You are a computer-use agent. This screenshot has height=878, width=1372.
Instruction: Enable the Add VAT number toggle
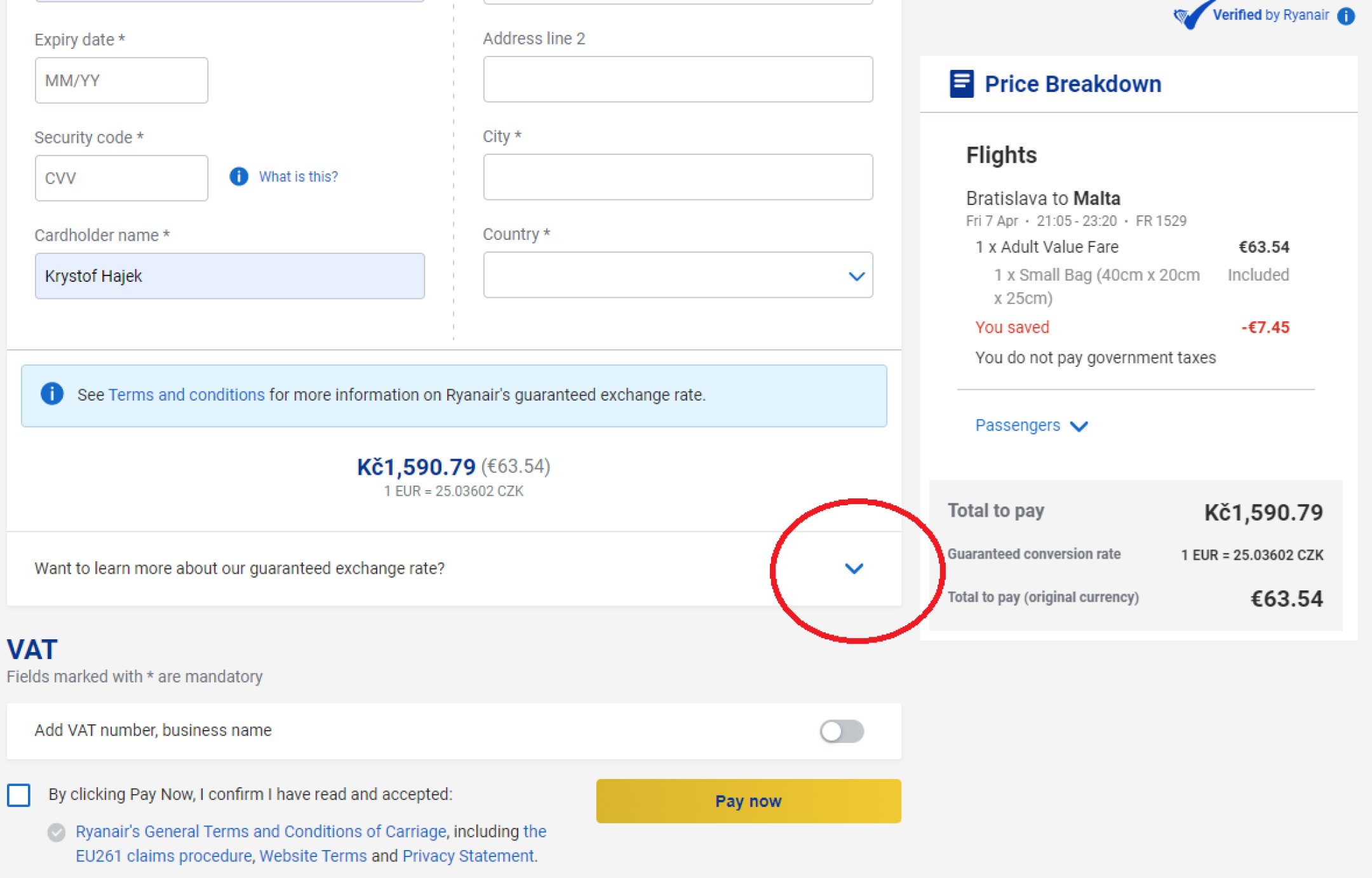[x=841, y=731]
